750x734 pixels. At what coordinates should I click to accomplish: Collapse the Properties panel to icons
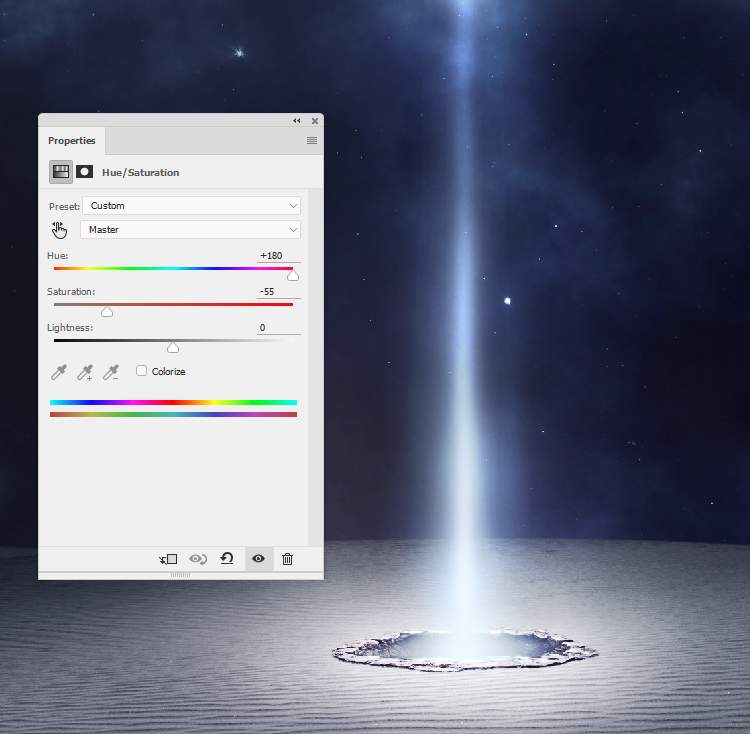click(297, 121)
